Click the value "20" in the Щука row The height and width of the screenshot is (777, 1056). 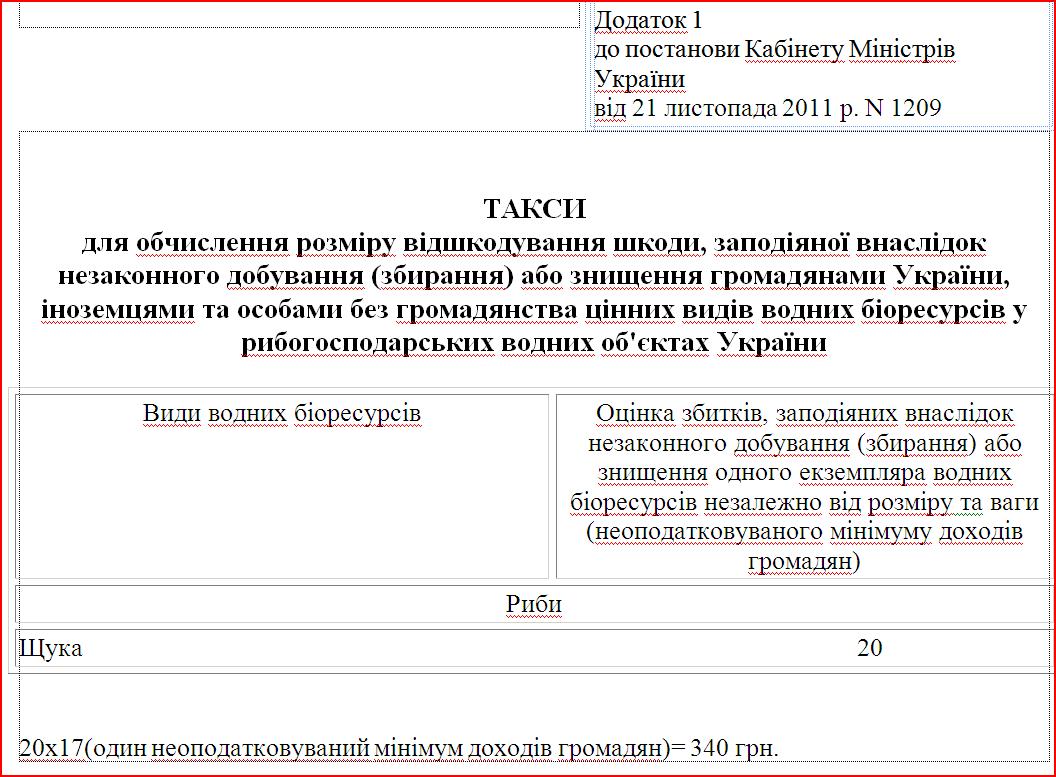(870, 648)
